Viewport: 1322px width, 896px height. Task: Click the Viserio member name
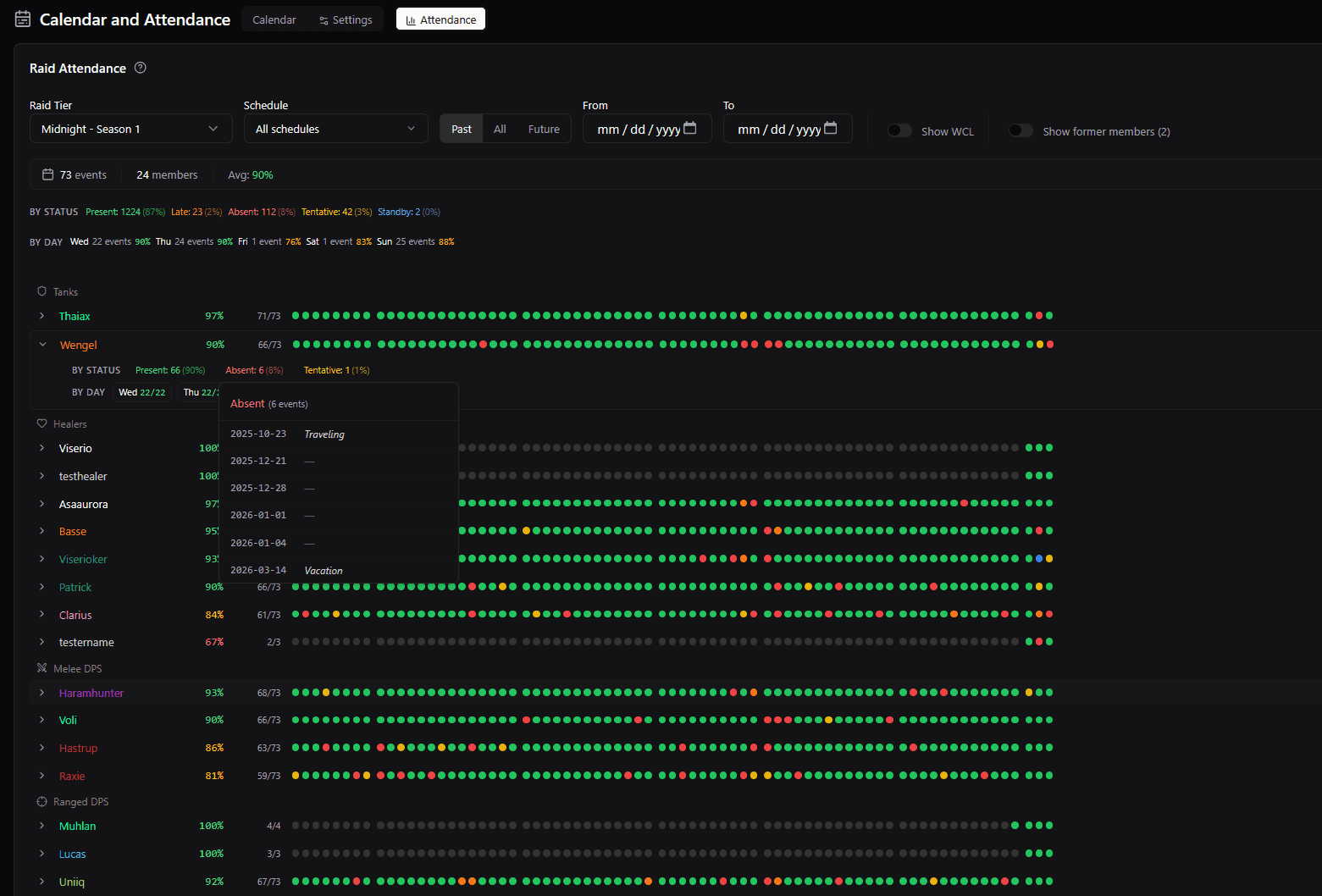[x=75, y=448]
